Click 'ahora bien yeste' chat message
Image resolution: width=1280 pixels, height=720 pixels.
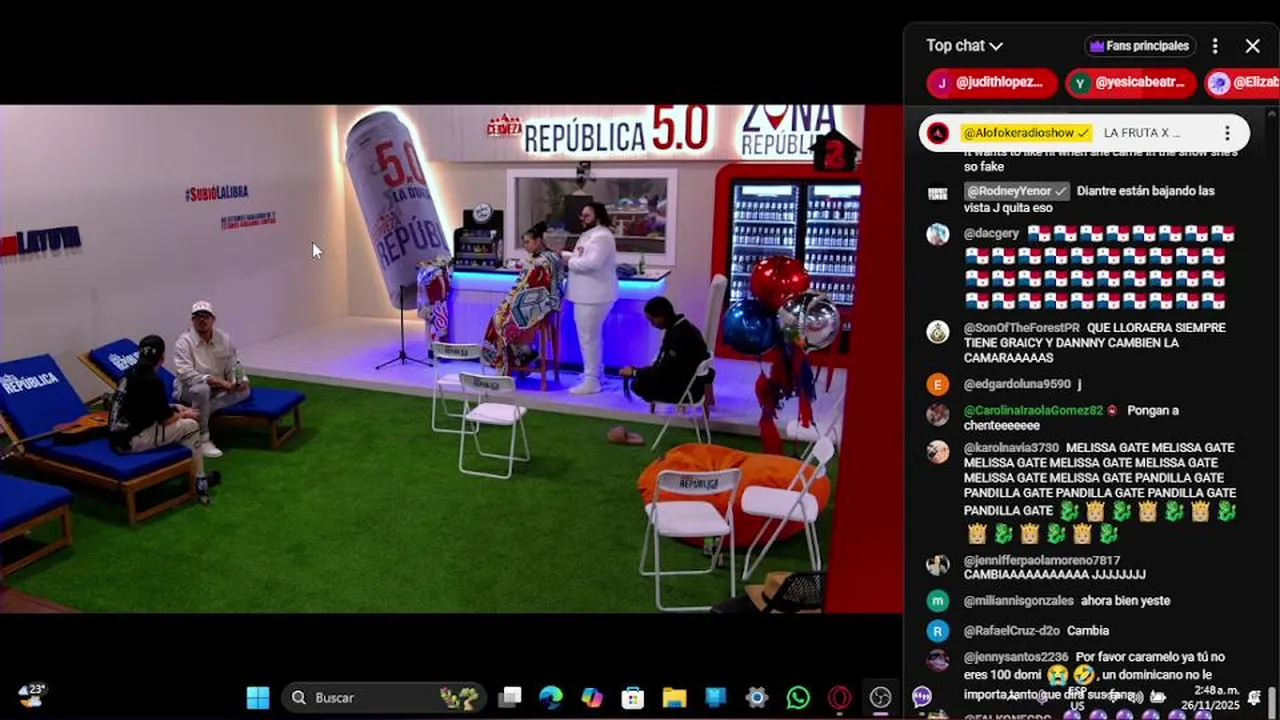1125,601
